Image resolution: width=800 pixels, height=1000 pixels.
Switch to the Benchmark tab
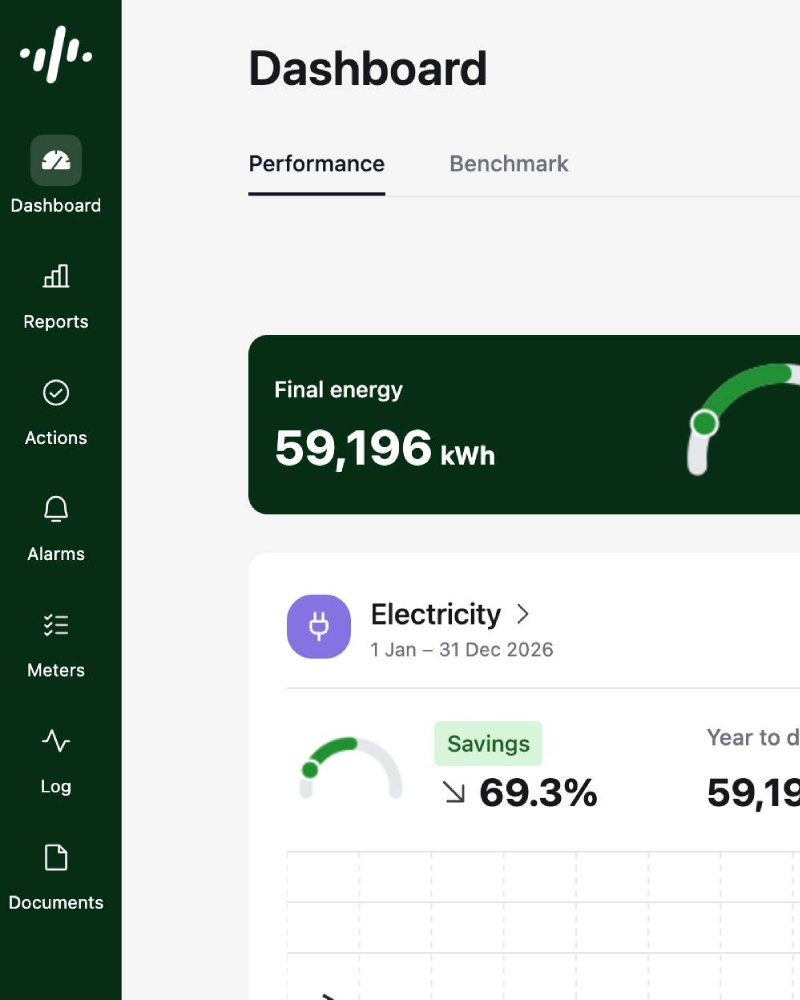(508, 164)
